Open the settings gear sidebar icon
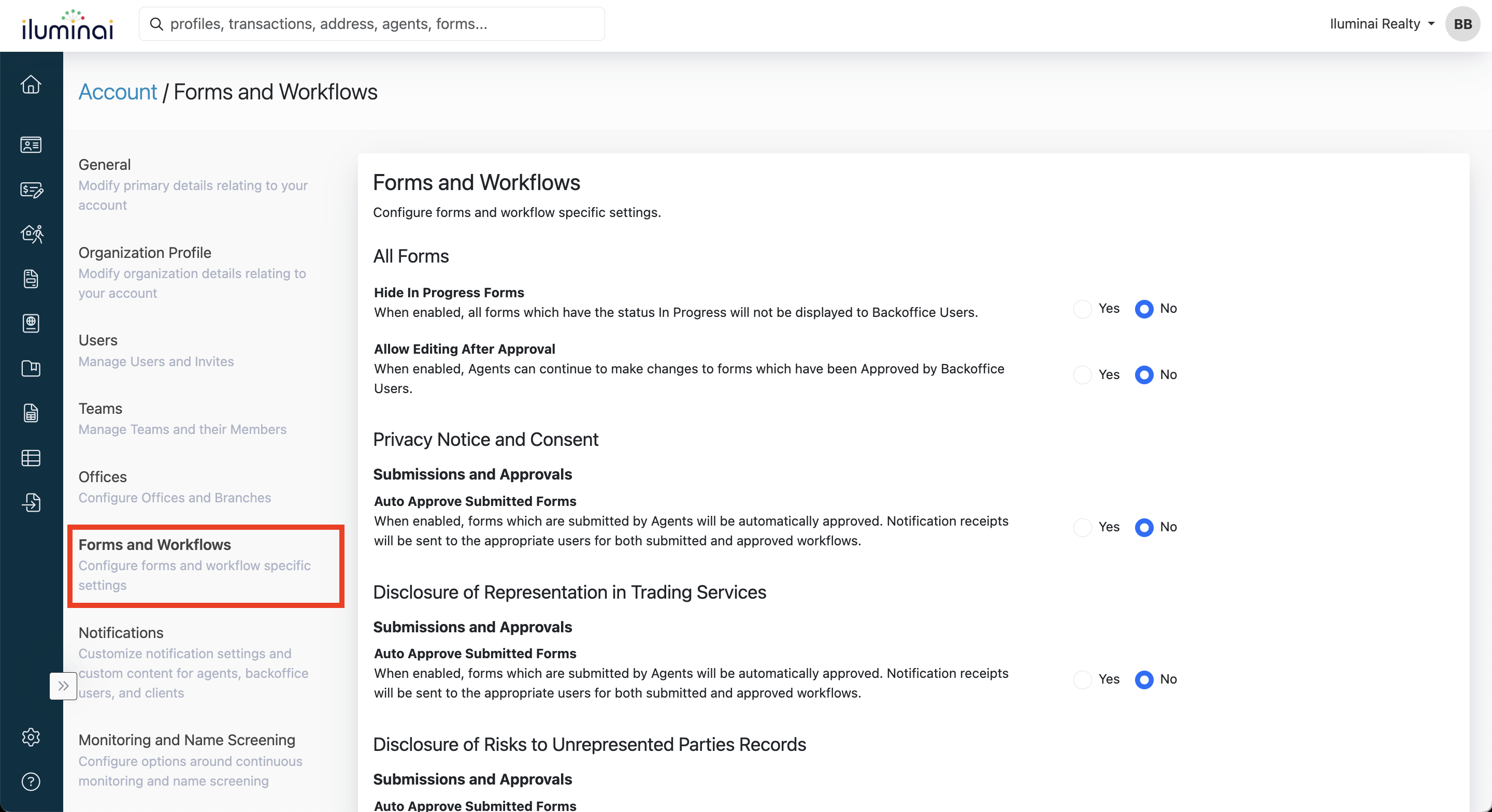The width and height of the screenshot is (1492, 812). point(31,737)
